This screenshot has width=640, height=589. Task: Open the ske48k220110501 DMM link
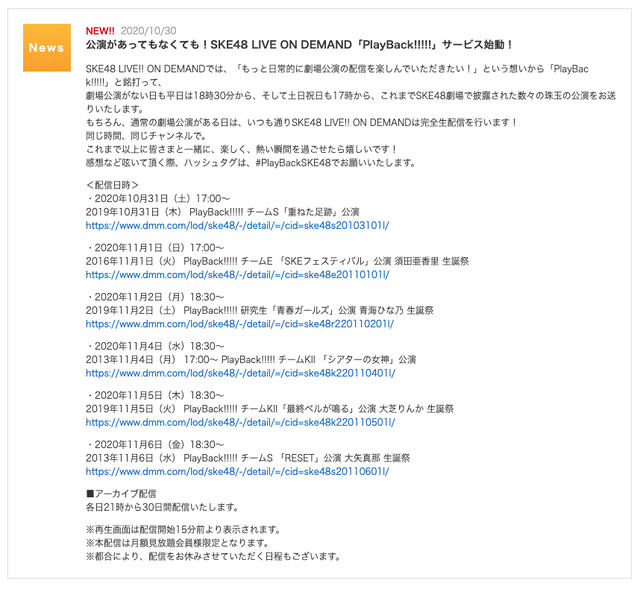240,422
